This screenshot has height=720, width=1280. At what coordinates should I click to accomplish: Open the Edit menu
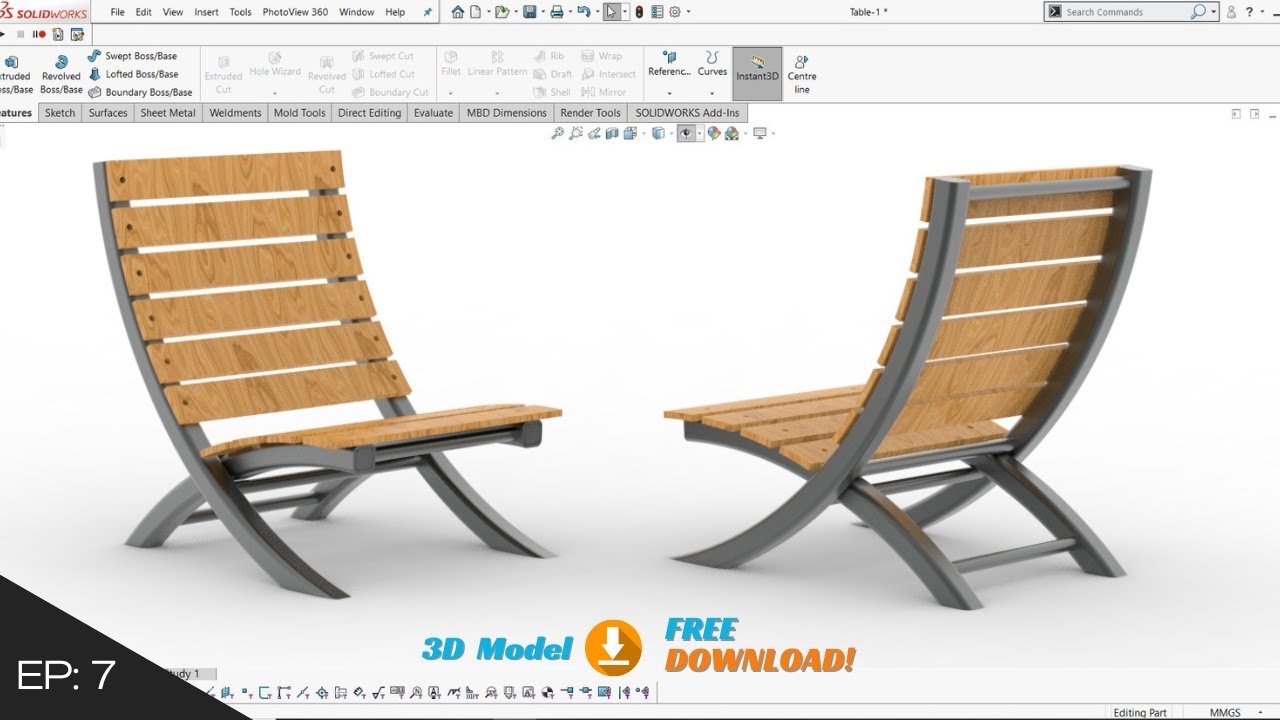point(144,12)
